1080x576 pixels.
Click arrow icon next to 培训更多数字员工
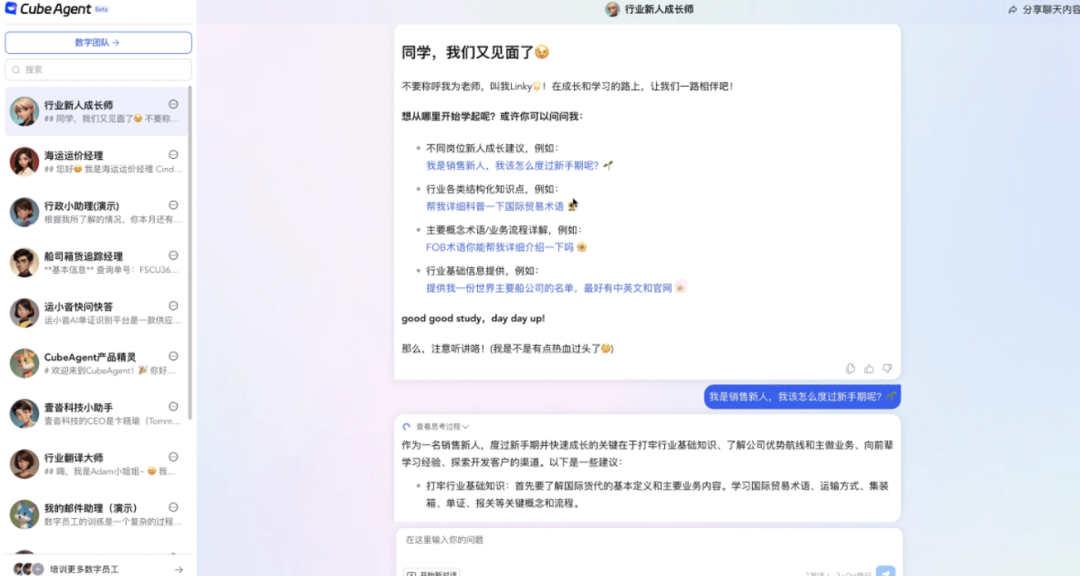coord(178,570)
